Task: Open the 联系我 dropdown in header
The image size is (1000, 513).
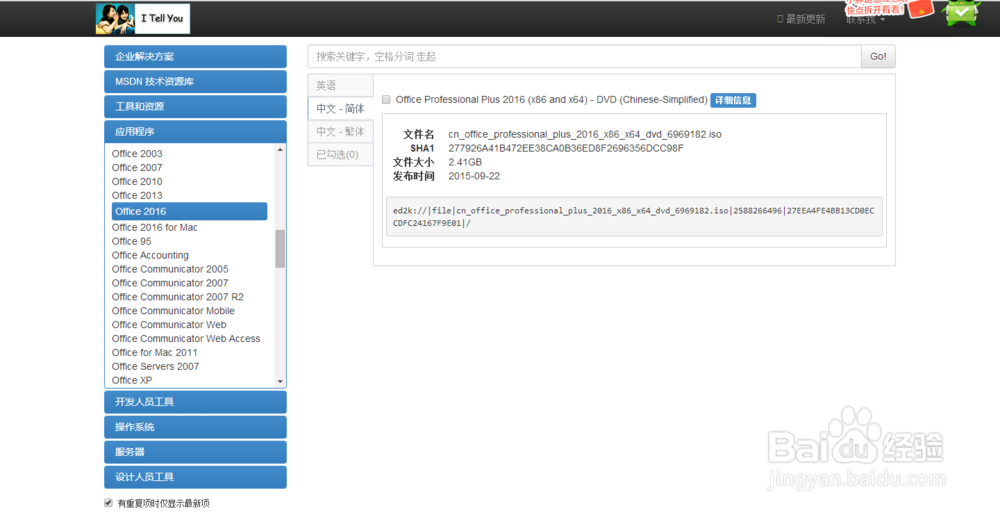Action: click(865, 20)
